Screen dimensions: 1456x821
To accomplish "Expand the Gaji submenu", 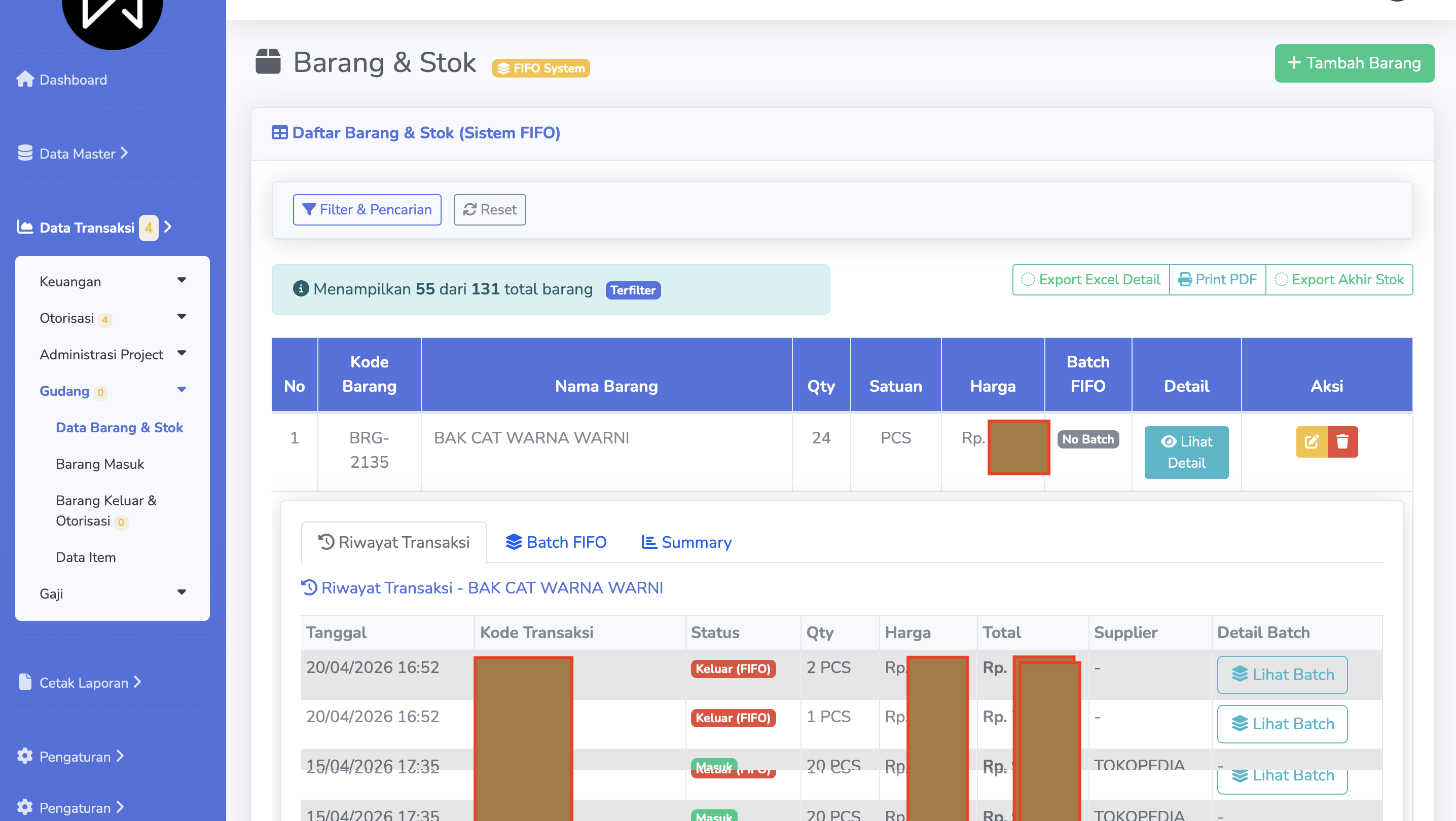I will (x=181, y=592).
